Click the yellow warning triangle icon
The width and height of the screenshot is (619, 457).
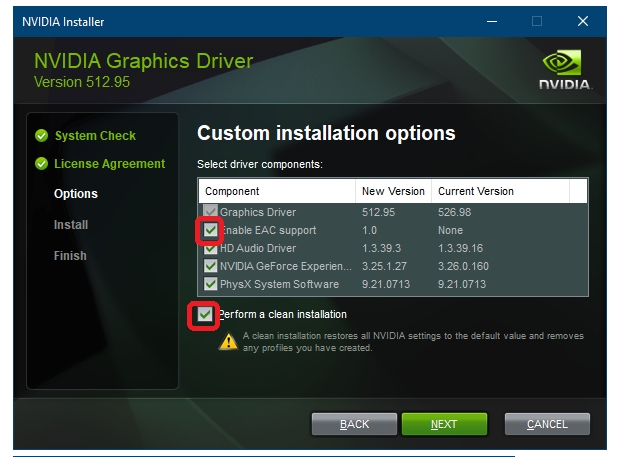pyautogui.click(x=228, y=341)
